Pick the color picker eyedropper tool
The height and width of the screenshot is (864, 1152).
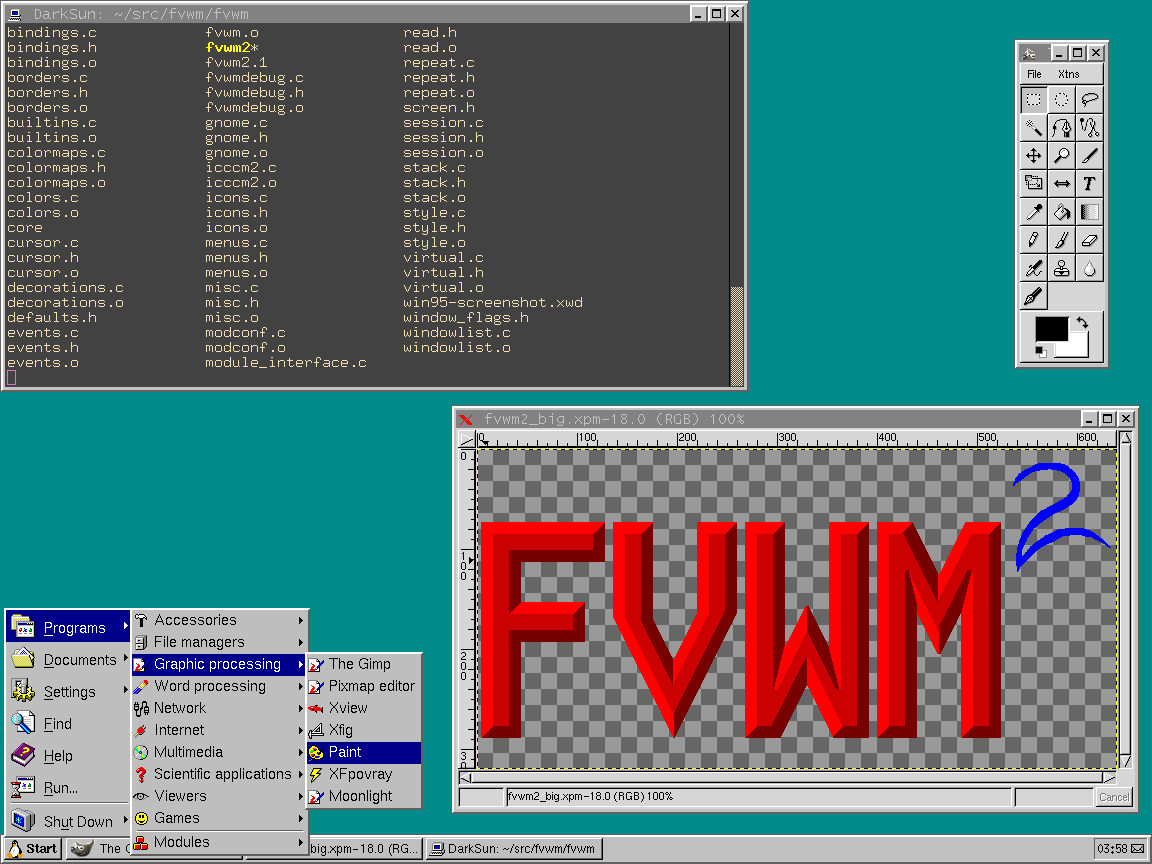(x=1034, y=211)
